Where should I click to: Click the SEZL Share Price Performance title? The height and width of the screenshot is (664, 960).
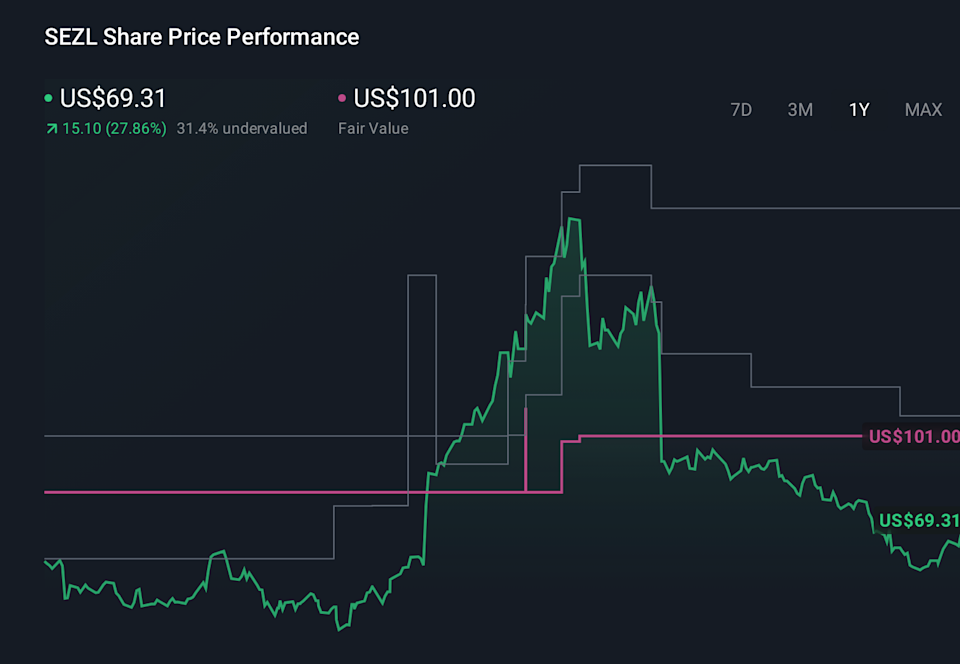pyautogui.click(x=201, y=37)
